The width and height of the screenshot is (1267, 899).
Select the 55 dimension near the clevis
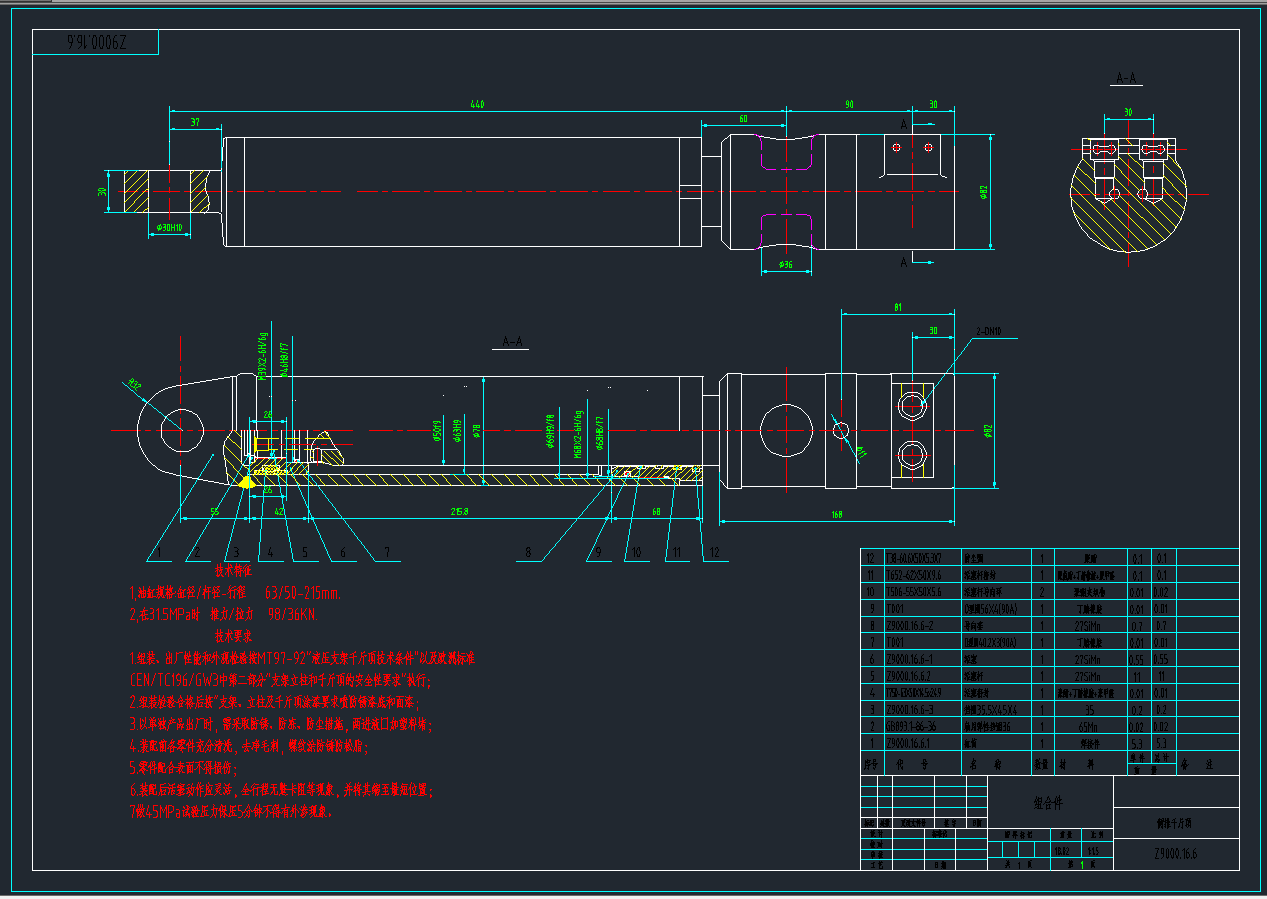[x=214, y=512]
